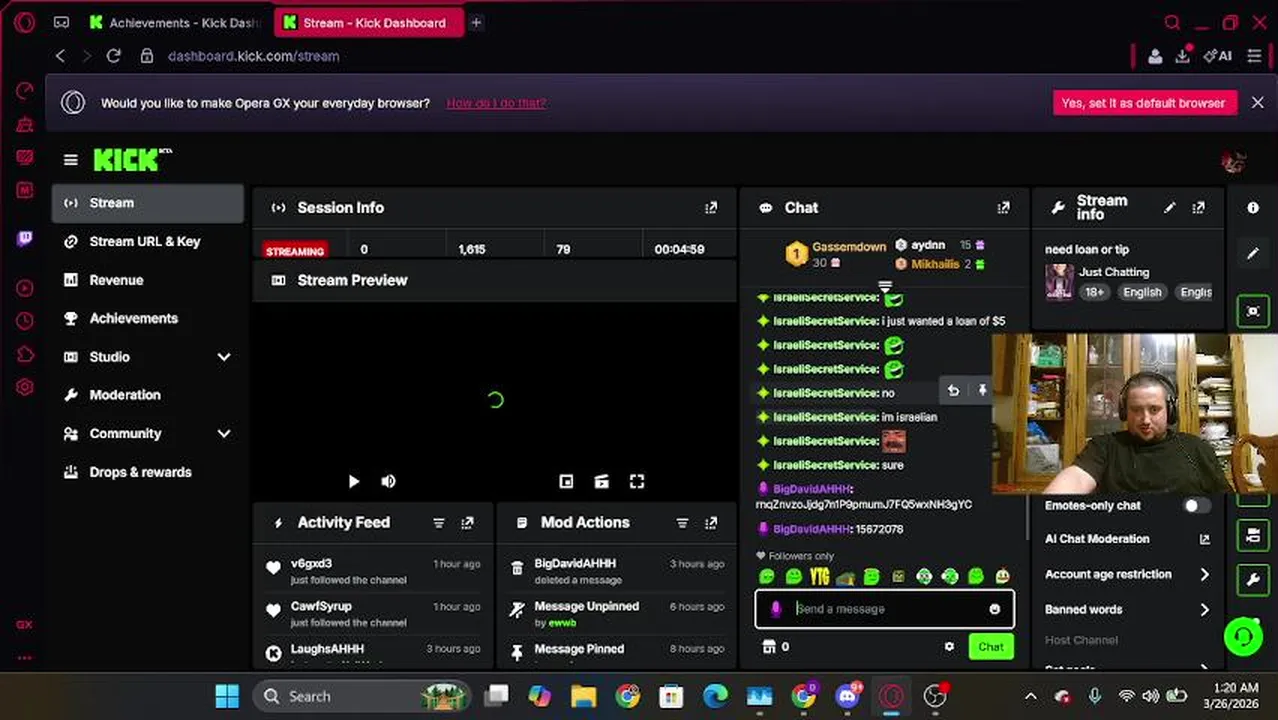Open File Explorer from the taskbar
1278x720 pixels.
point(583,696)
